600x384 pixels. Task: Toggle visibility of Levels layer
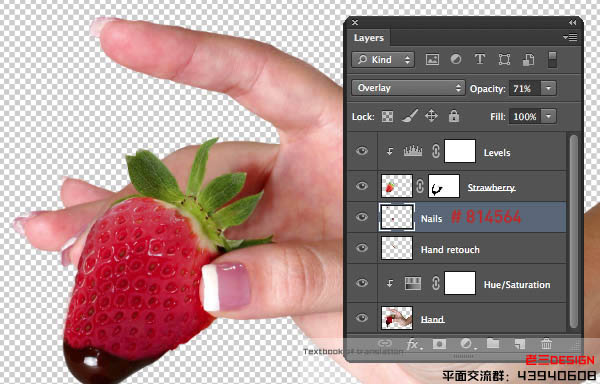(x=362, y=151)
